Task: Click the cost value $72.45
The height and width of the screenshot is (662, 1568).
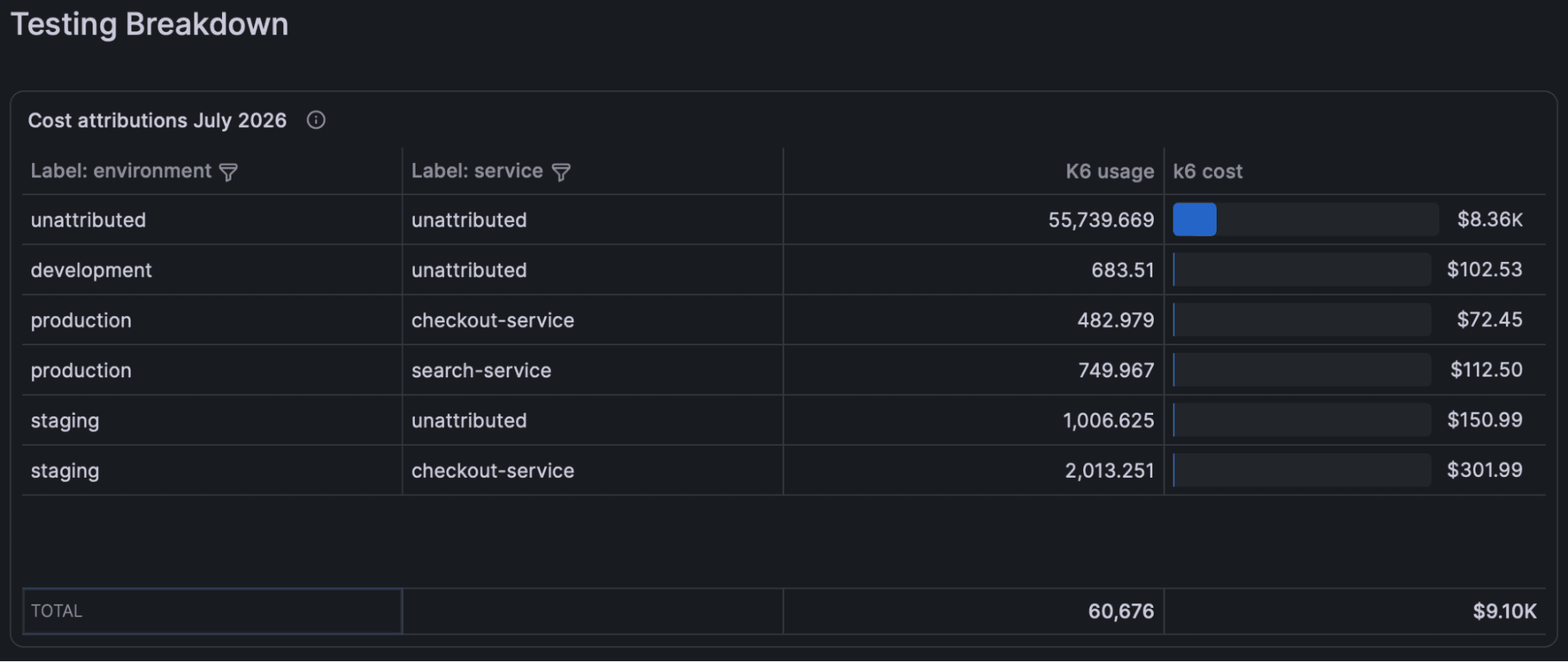Action: tap(1490, 320)
